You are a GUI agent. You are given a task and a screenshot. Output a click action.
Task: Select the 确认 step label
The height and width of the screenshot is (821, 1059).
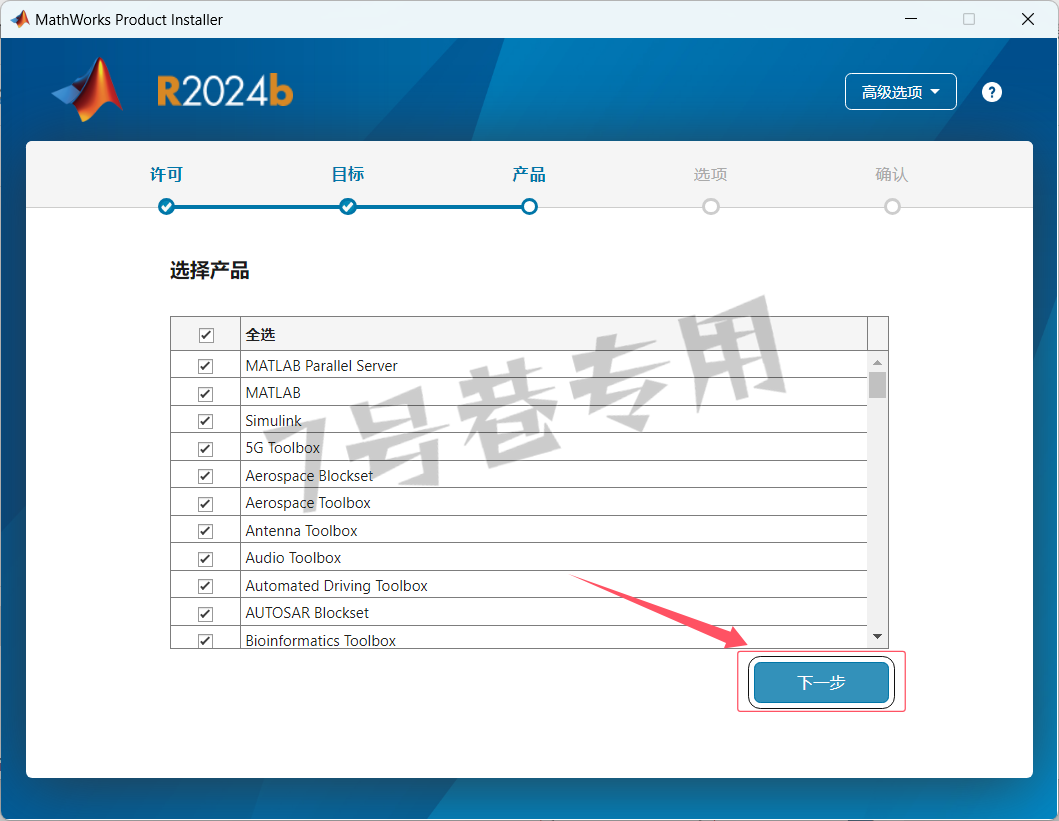(x=892, y=174)
